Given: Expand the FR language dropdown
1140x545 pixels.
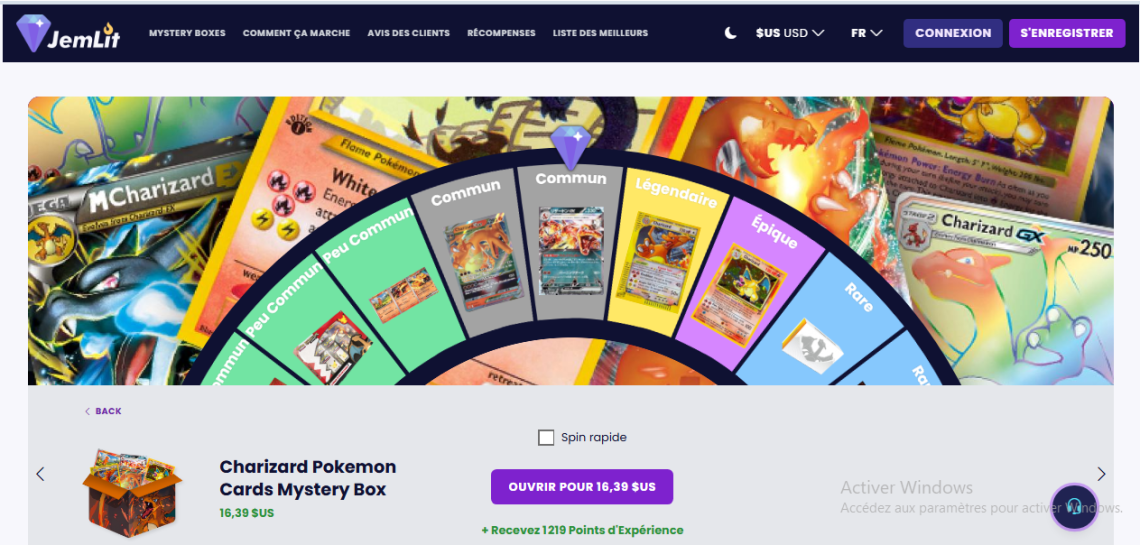Looking at the screenshot, I should coord(867,33).
